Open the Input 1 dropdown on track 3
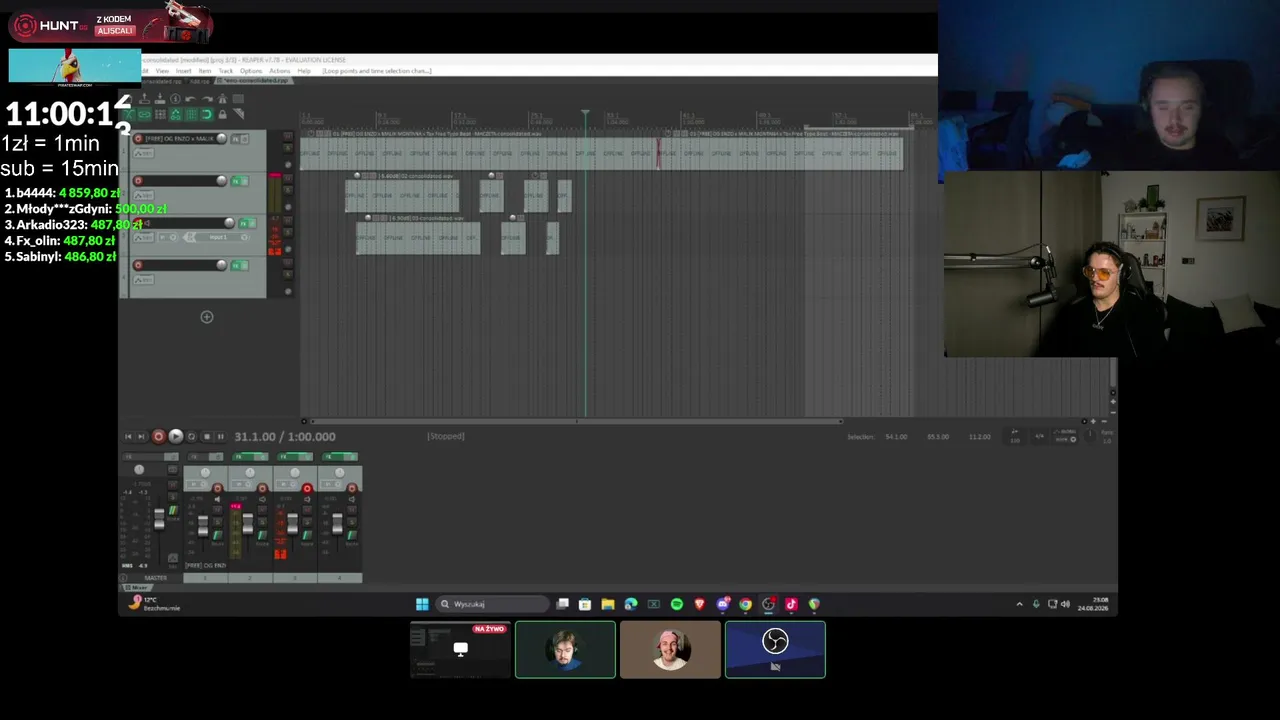This screenshot has width=1280, height=720. (218, 237)
